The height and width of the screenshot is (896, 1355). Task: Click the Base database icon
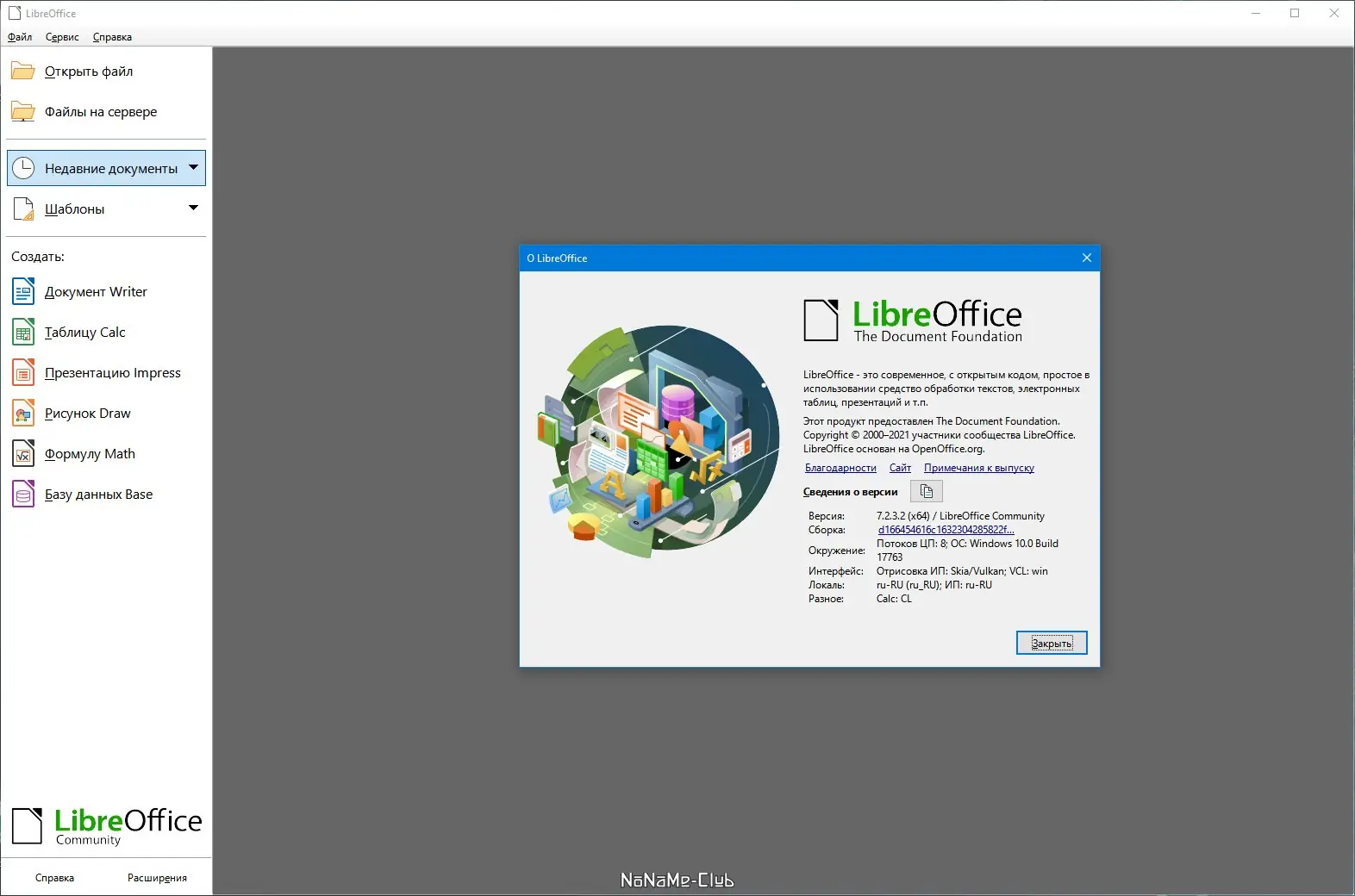23,495
